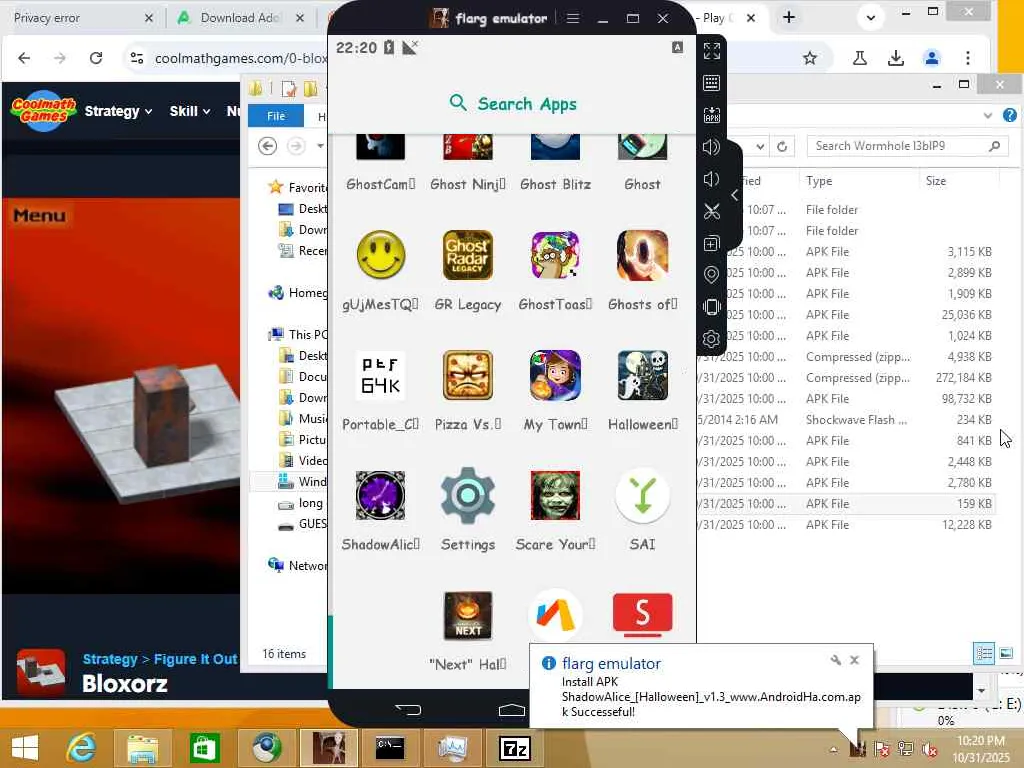
Task: Open a new Chrome tab
Action: coord(789,18)
